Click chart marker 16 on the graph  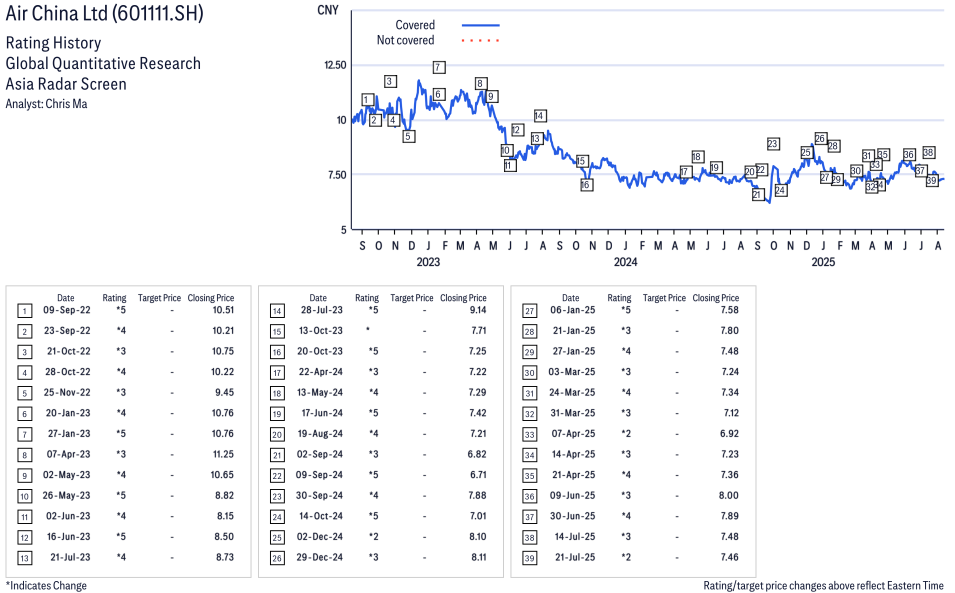(x=586, y=184)
